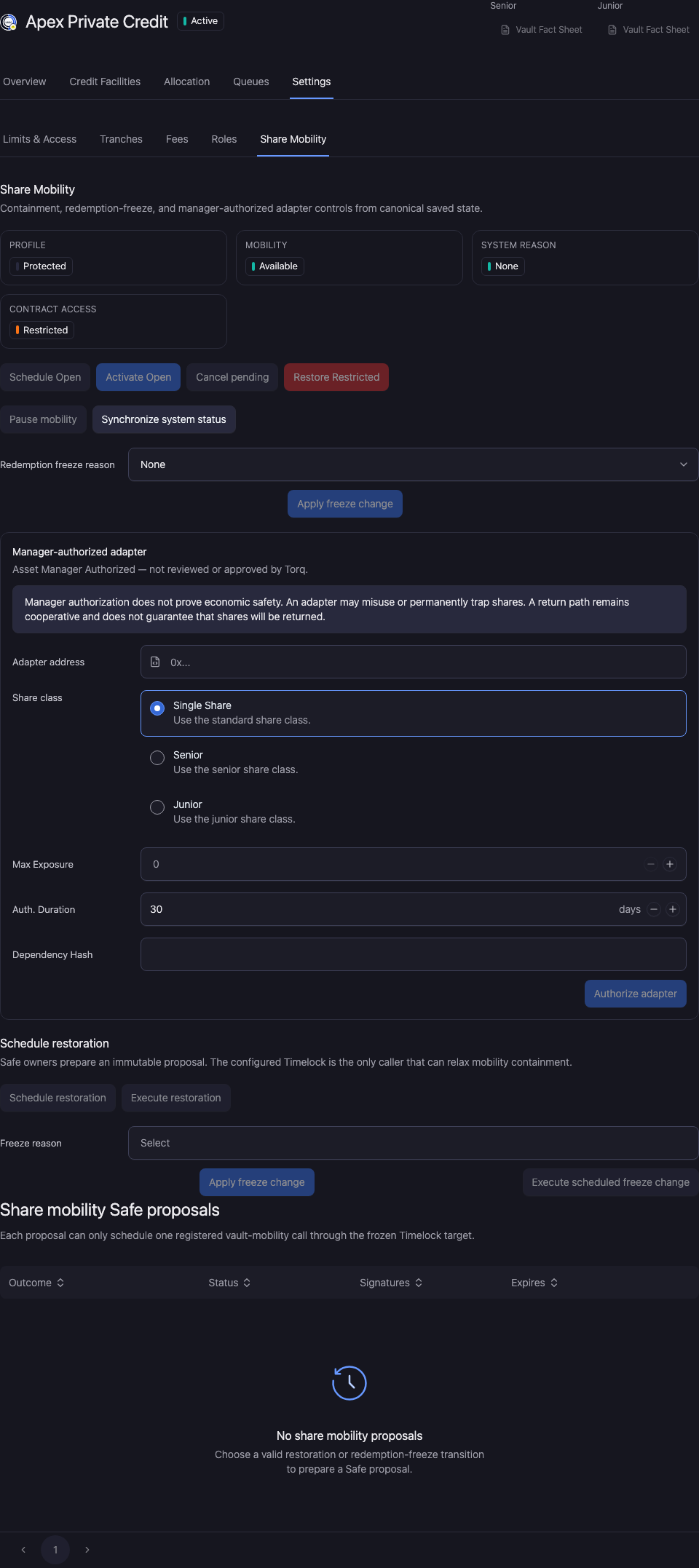Select the Settings tab
The height and width of the screenshot is (1568, 699).
(312, 82)
